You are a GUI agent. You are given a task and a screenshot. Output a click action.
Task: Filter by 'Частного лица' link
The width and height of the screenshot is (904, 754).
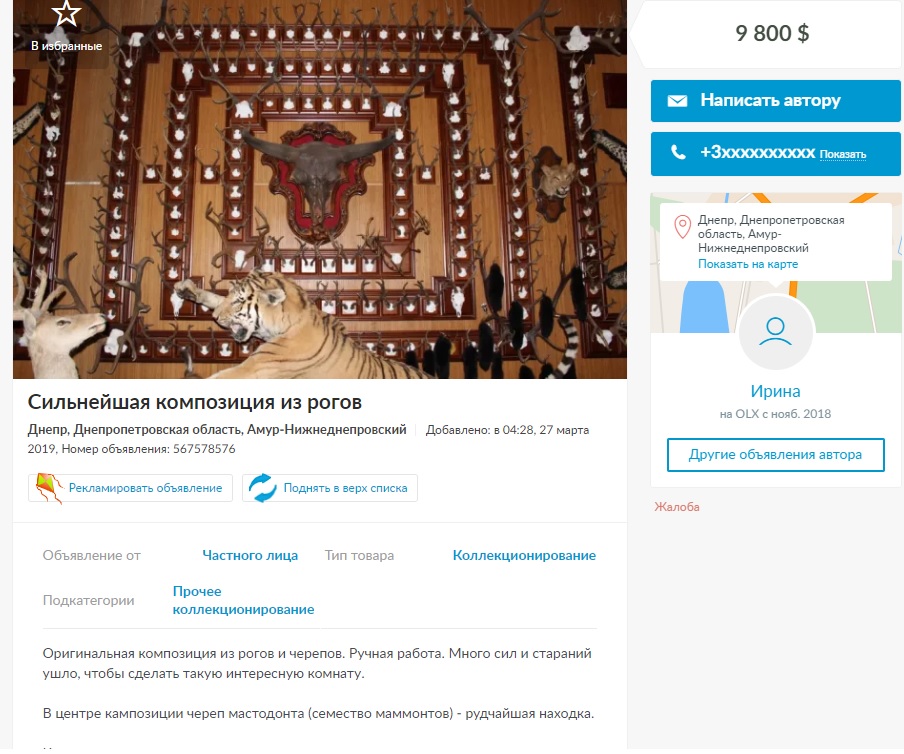[x=250, y=555]
